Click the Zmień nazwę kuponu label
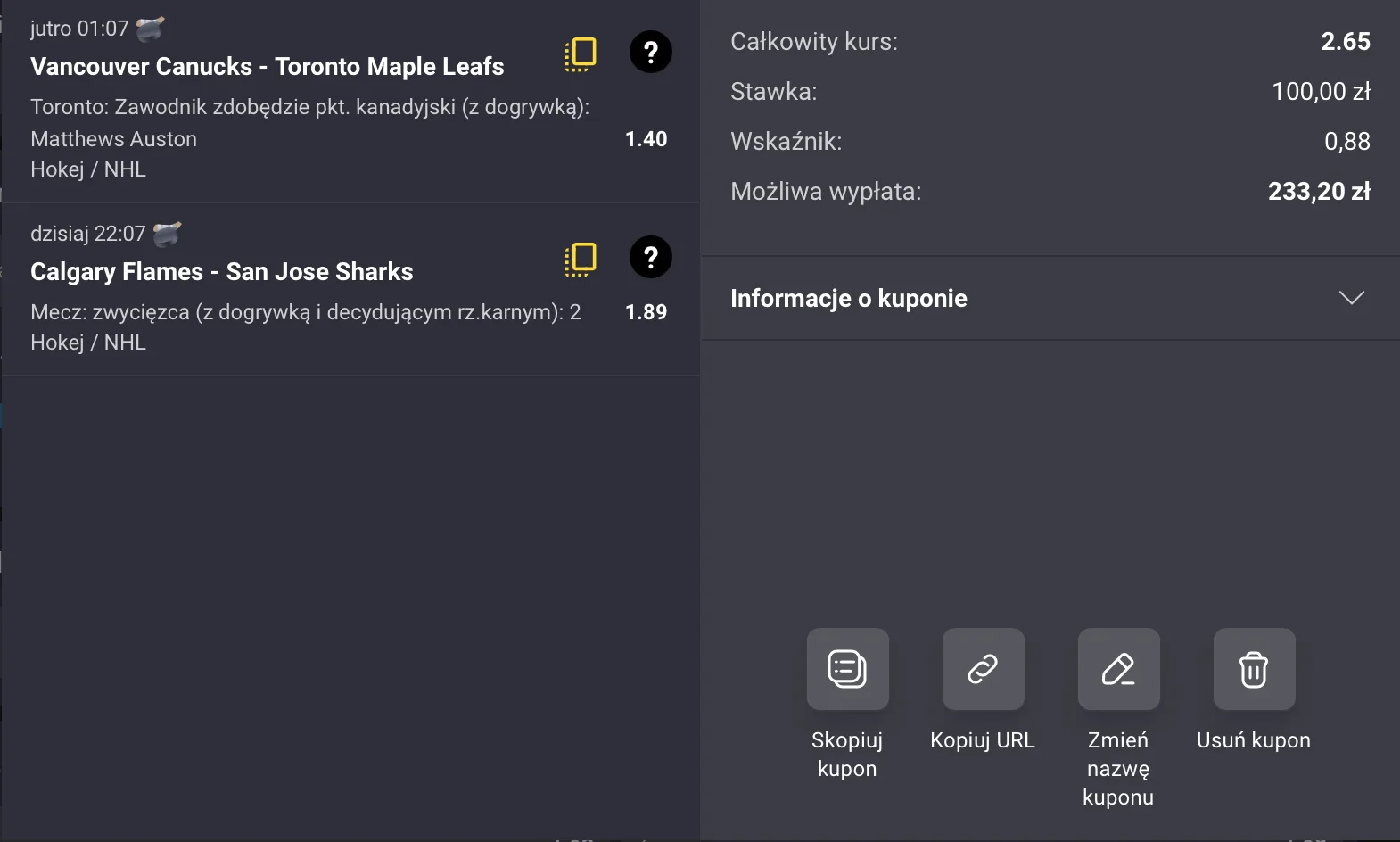 [x=1118, y=769]
